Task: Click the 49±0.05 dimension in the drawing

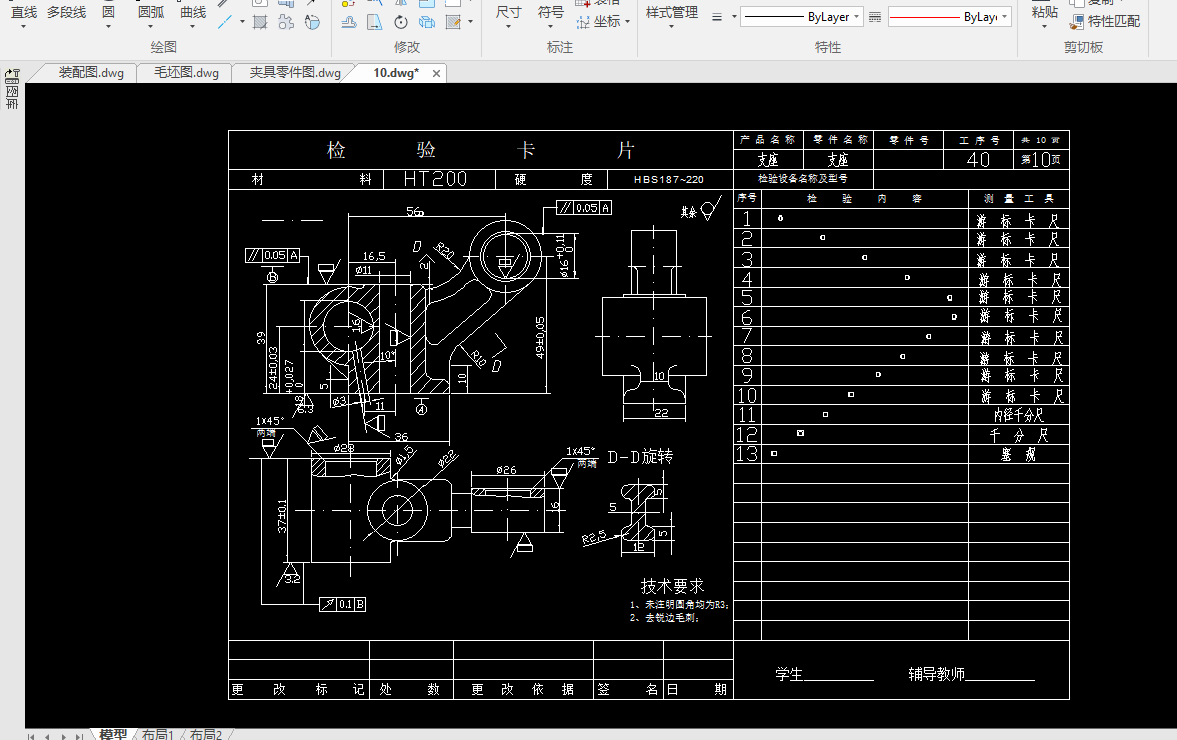Action: [x=540, y=337]
